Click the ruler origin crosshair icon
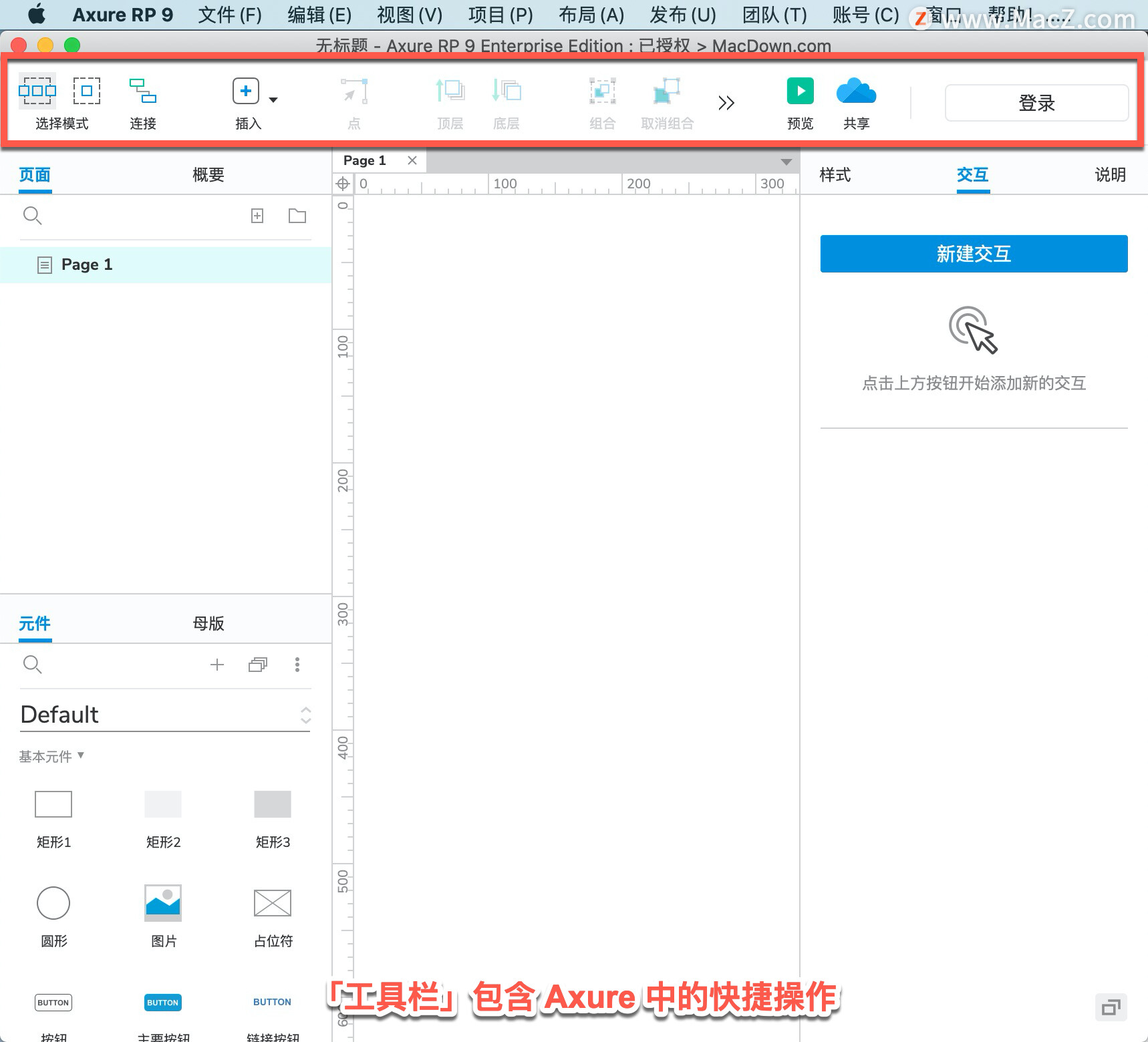 pos(343,184)
